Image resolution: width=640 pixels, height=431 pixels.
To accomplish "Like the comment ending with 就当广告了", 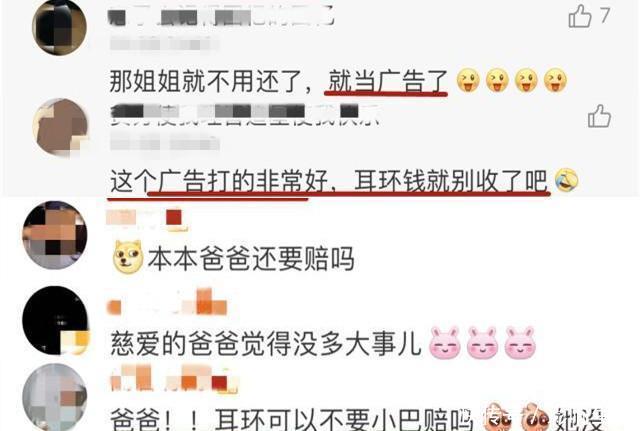I will [580, 16].
